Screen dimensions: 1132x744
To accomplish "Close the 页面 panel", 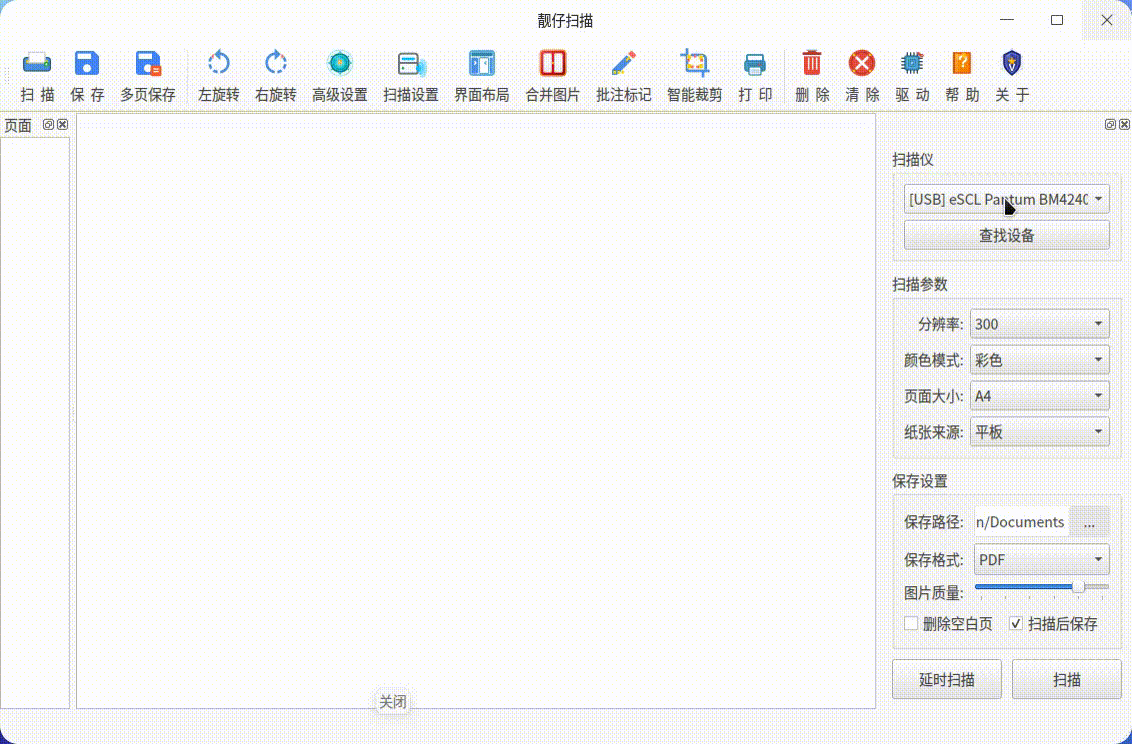I will (x=62, y=124).
